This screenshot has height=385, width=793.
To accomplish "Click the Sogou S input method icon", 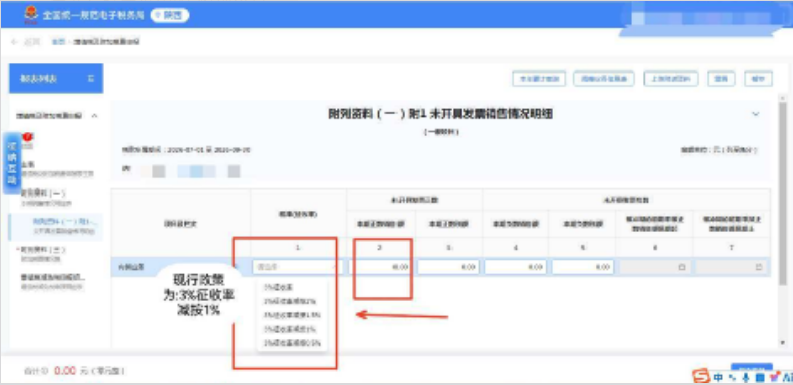I will pos(701,376).
